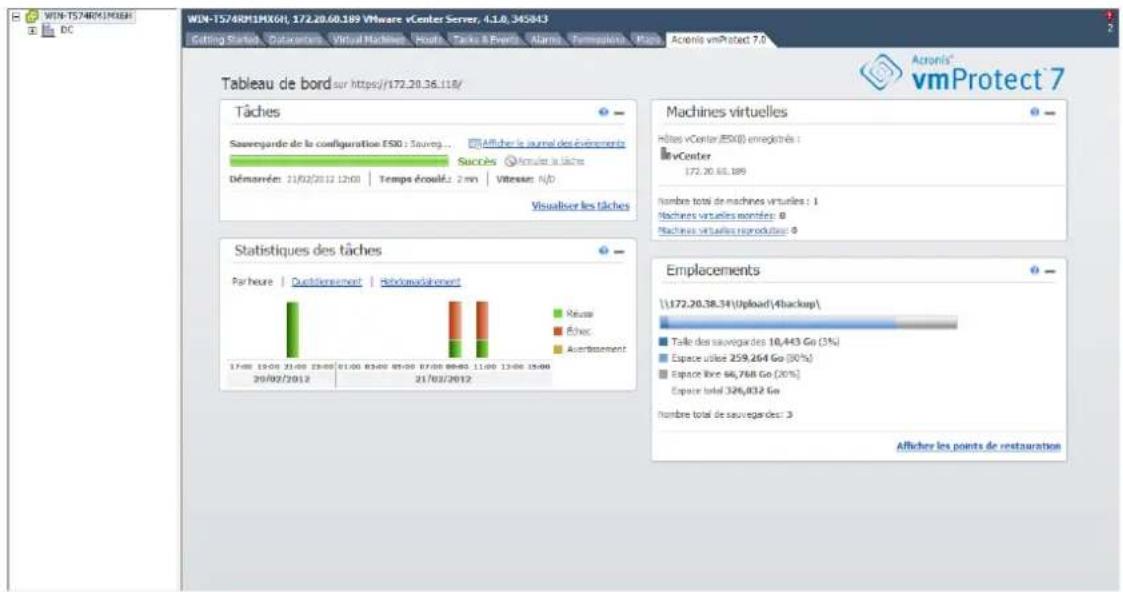
Task: Switch statistics to Quotidiennement
Action: (327, 282)
